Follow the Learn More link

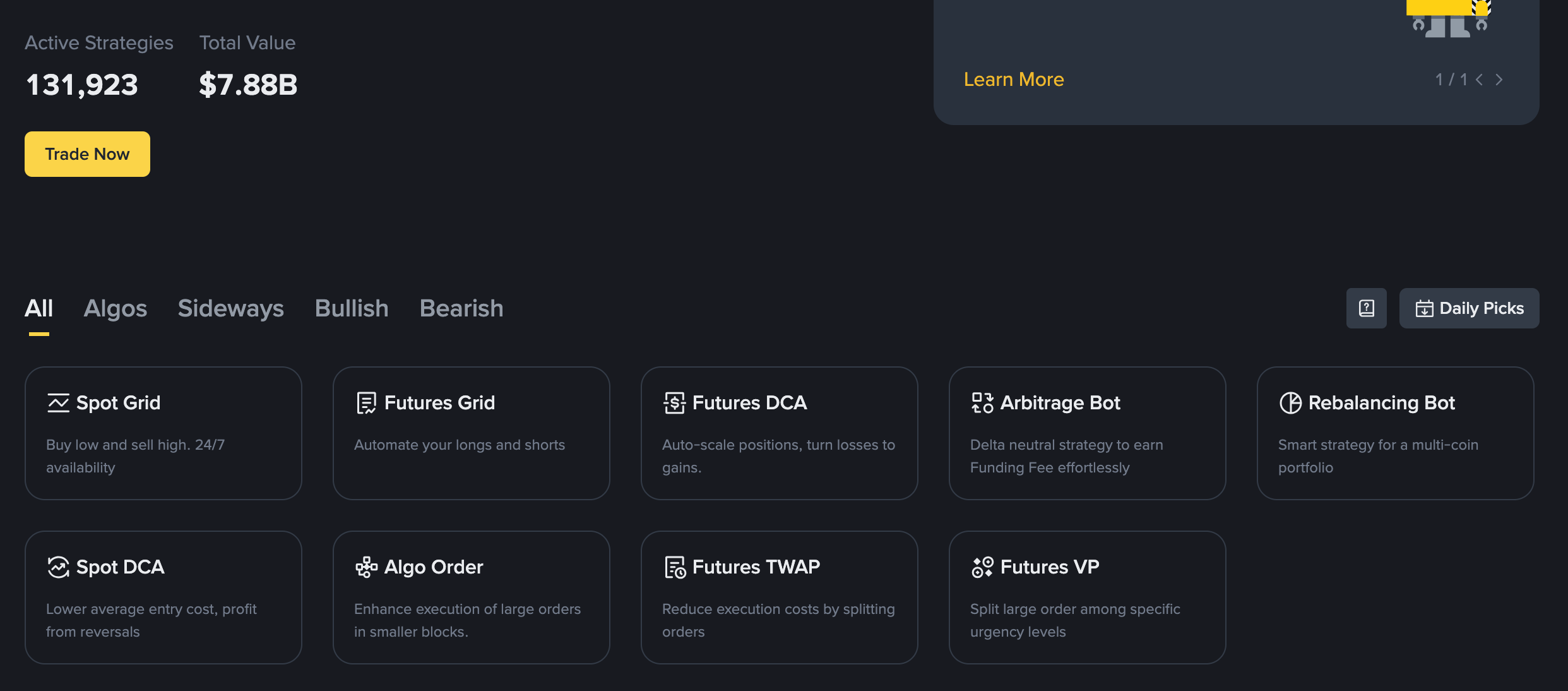(1013, 80)
